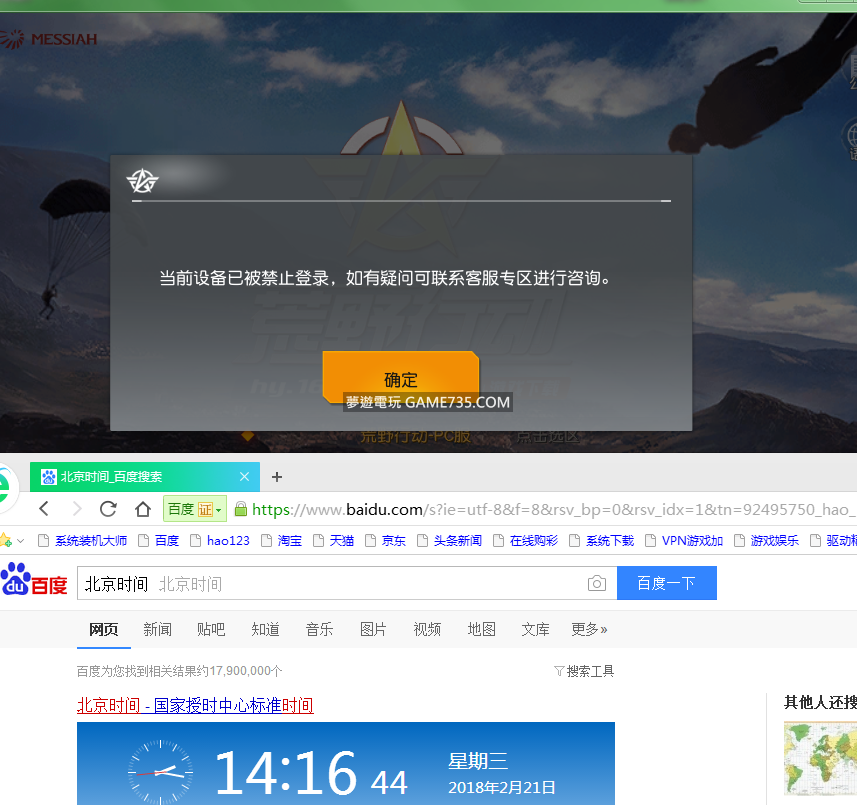The width and height of the screenshot is (857, 805).
Task: Reload the page with the refresh icon
Action: 108,509
